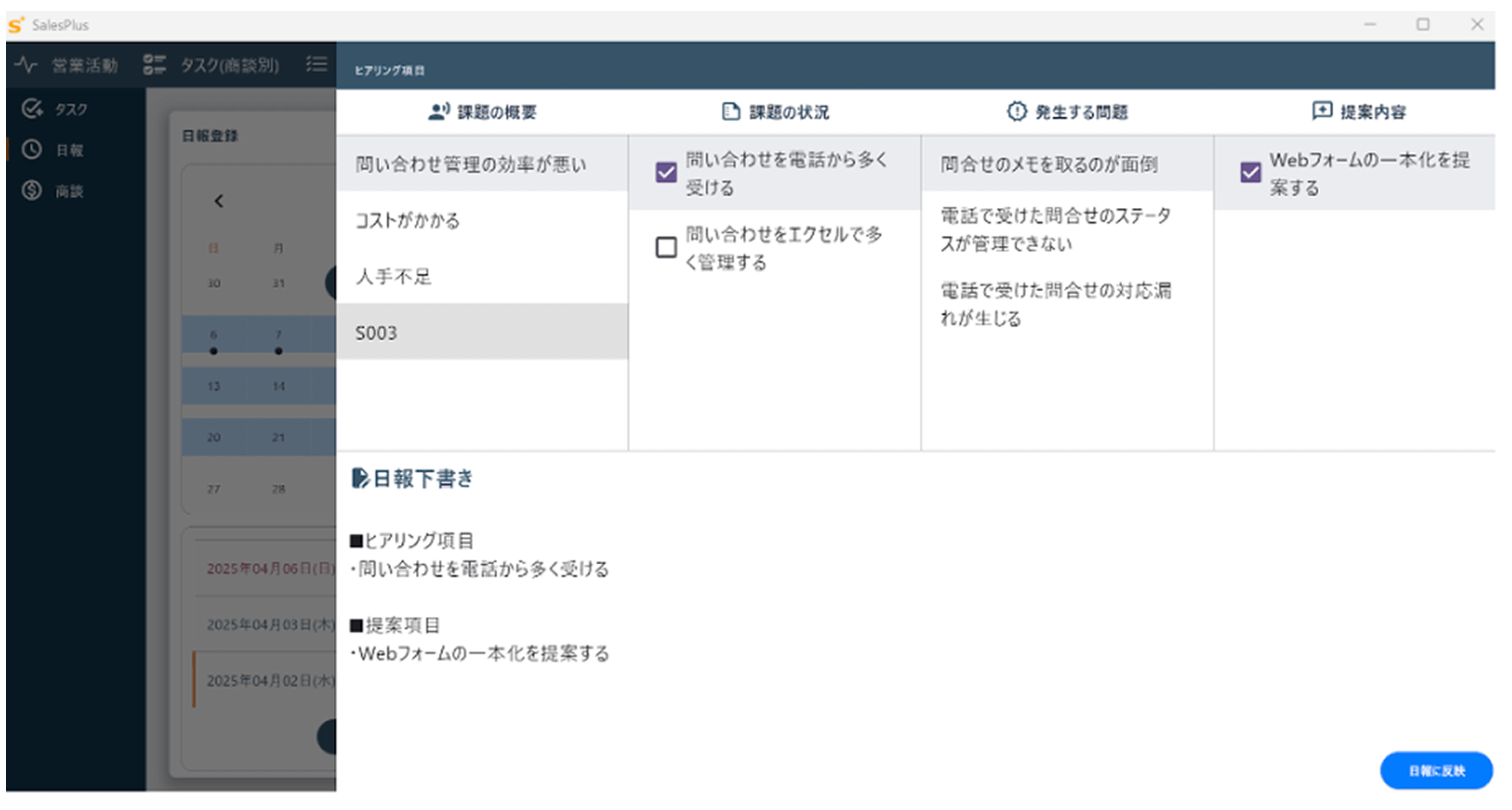Open 商談 in the sidebar
The width and height of the screenshot is (1512, 810).
(69, 191)
